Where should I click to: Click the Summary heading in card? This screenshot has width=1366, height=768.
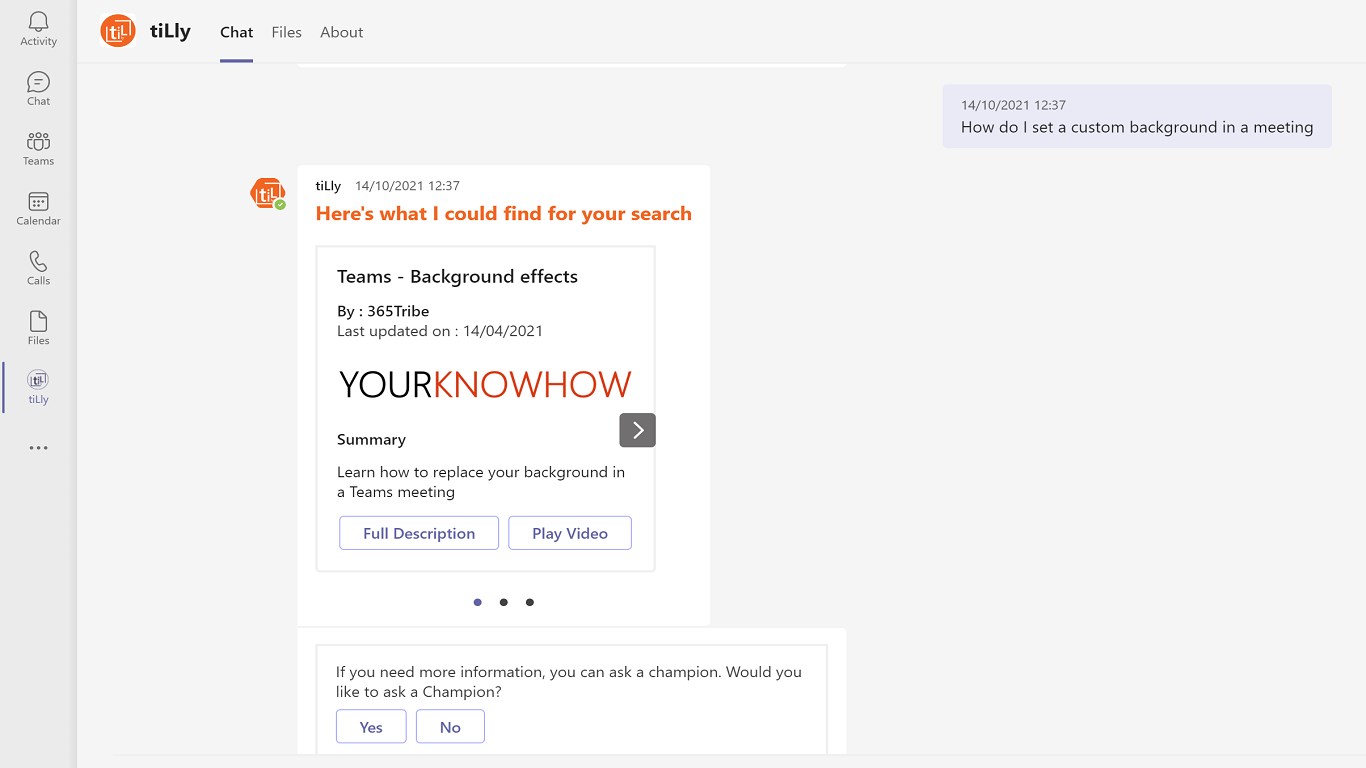click(371, 440)
